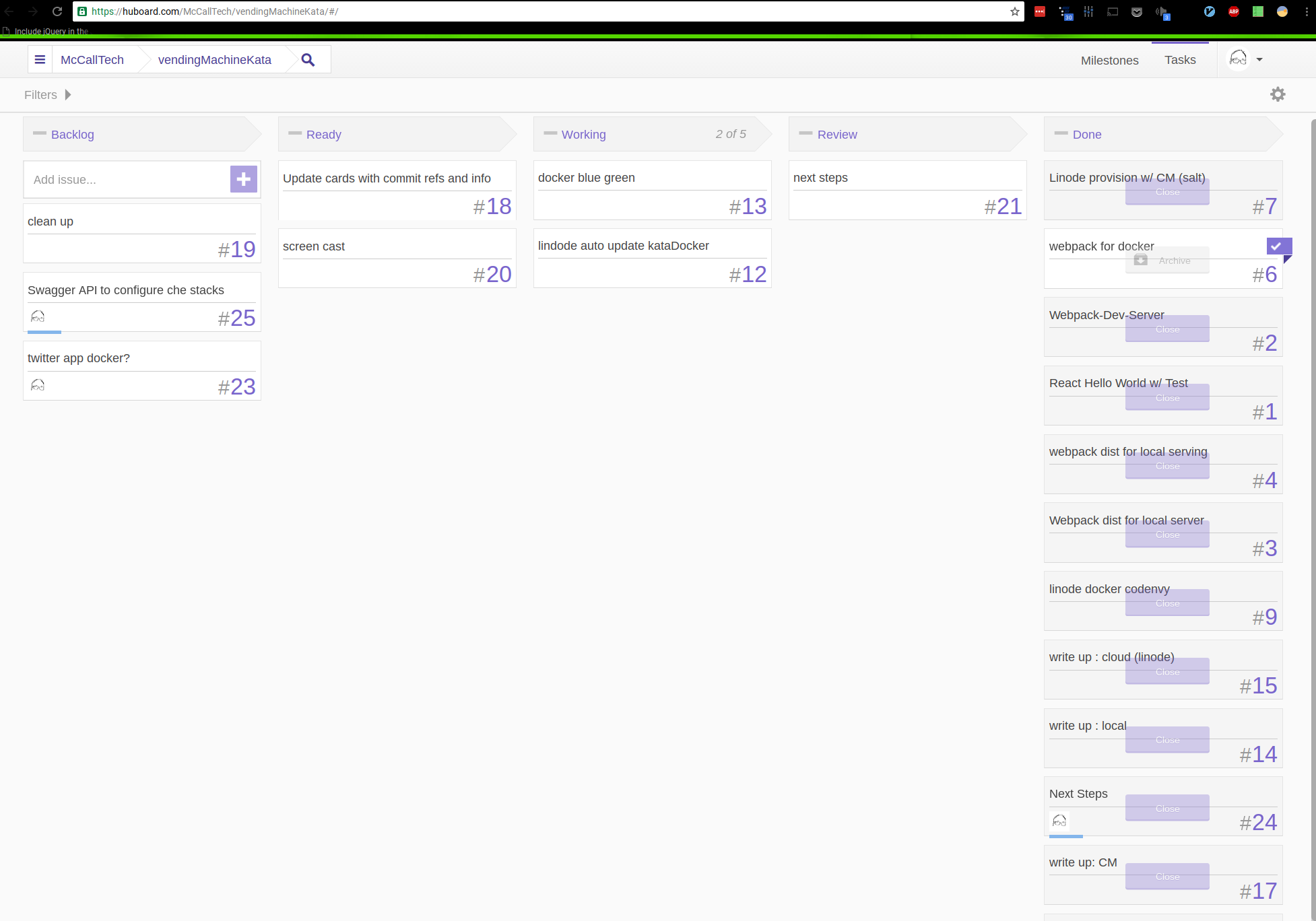Screen dimensions: 1316x921
Task: Collapse the Ready column
Action: coord(295,133)
